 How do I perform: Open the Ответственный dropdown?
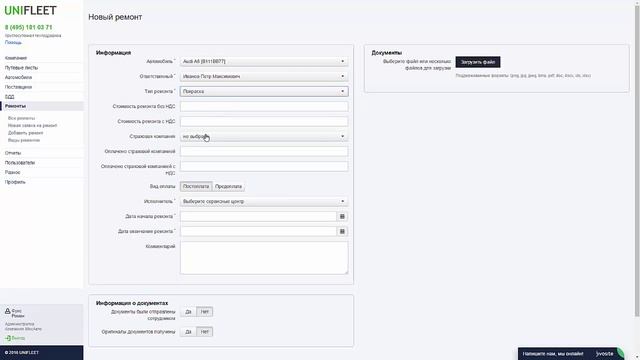(264, 76)
